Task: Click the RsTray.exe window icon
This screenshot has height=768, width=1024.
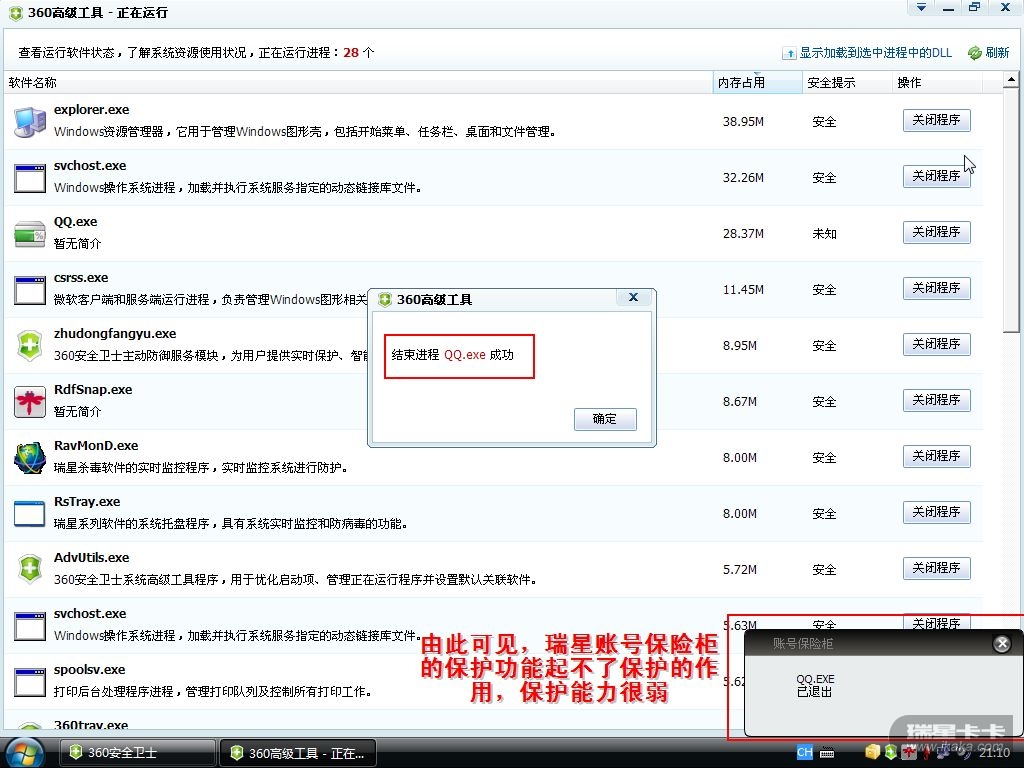Action: 30,514
